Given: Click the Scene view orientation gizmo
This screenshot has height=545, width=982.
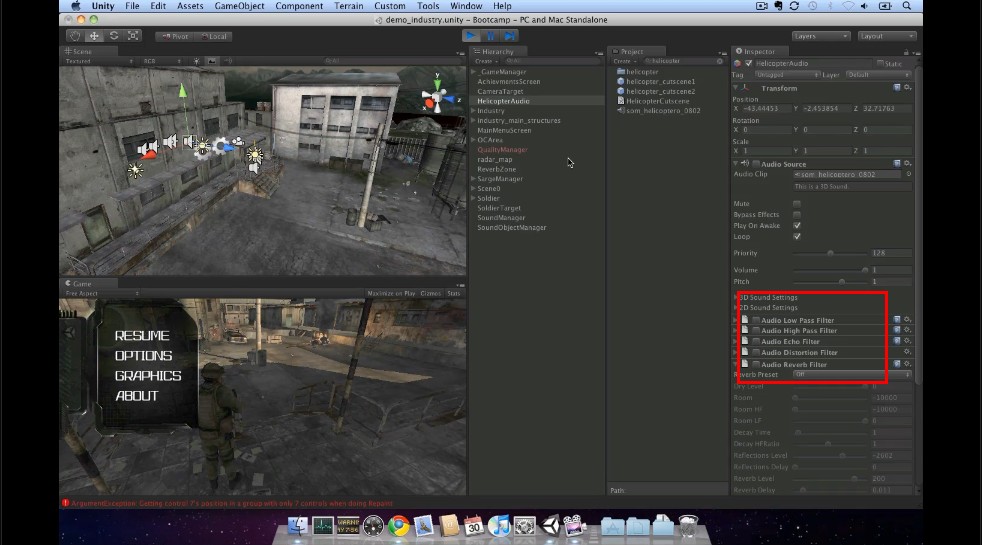Looking at the screenshot, I should click(x=437, y=97).
